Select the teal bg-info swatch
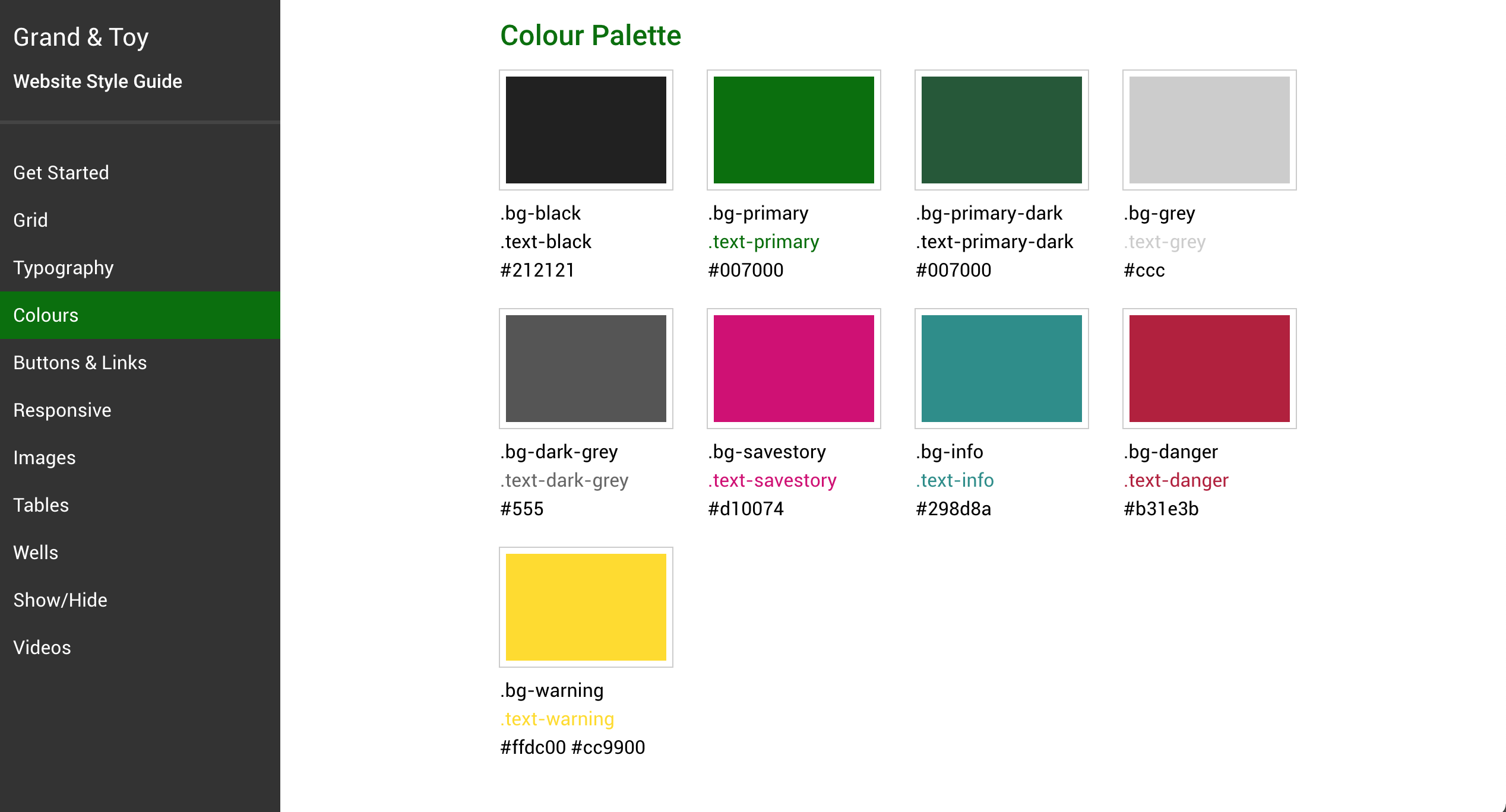The width and height of the screenshot is (1506, 812). 1001,369
